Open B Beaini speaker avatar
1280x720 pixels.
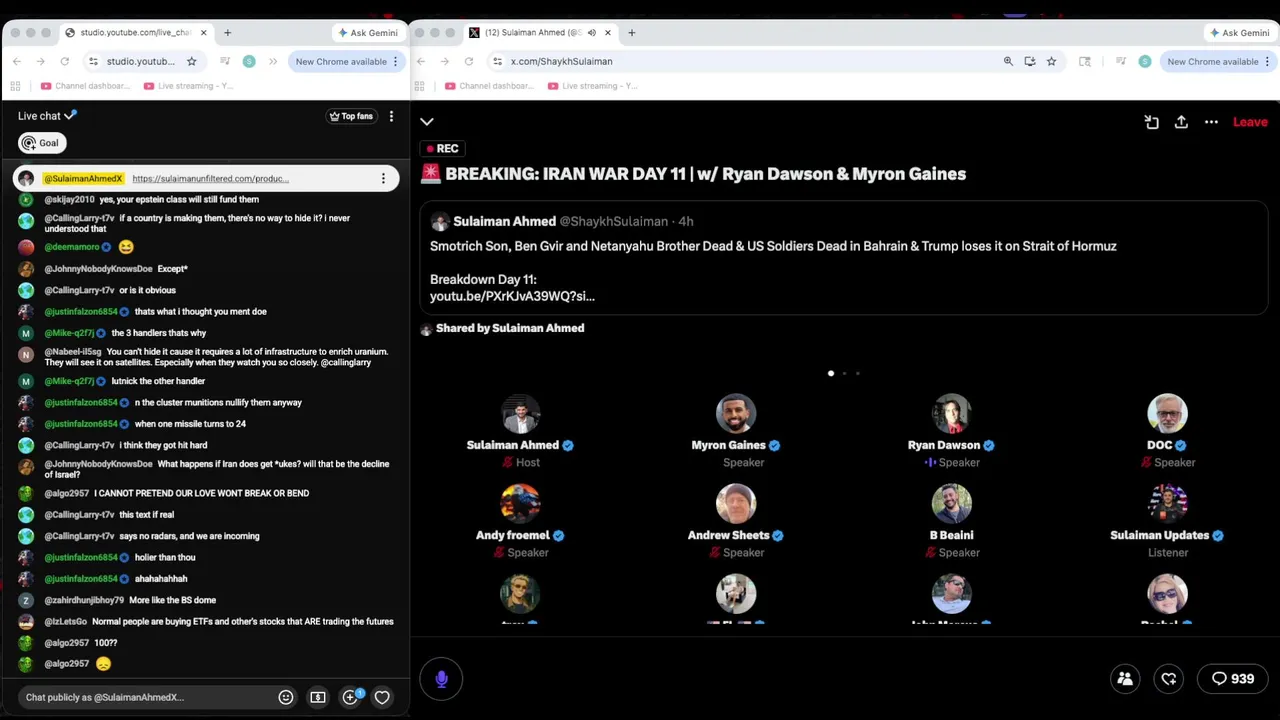point(952,504)
